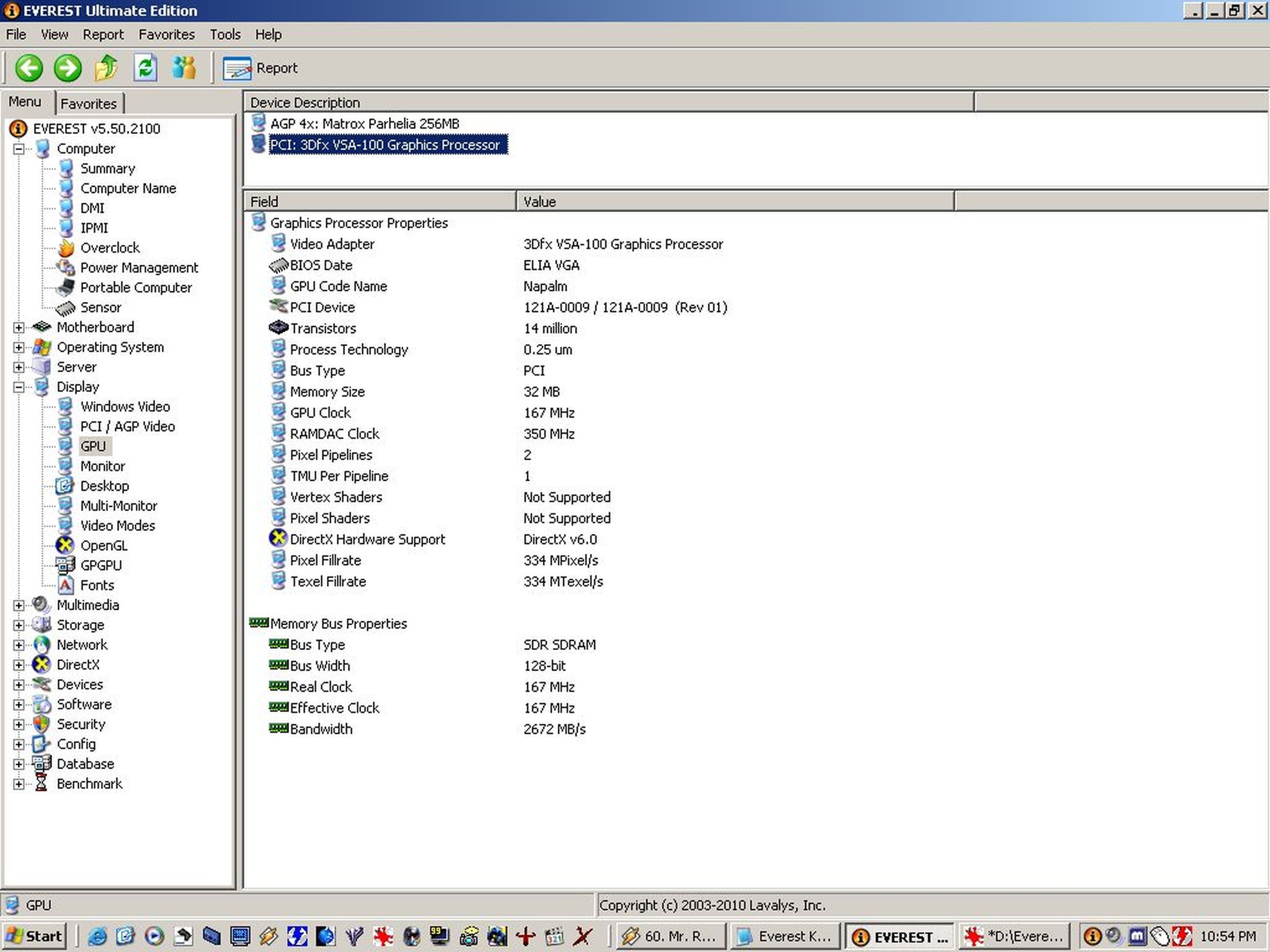
Task: Collapse the Display tree node
Action: pyautogui.click(x=19, y=387)
